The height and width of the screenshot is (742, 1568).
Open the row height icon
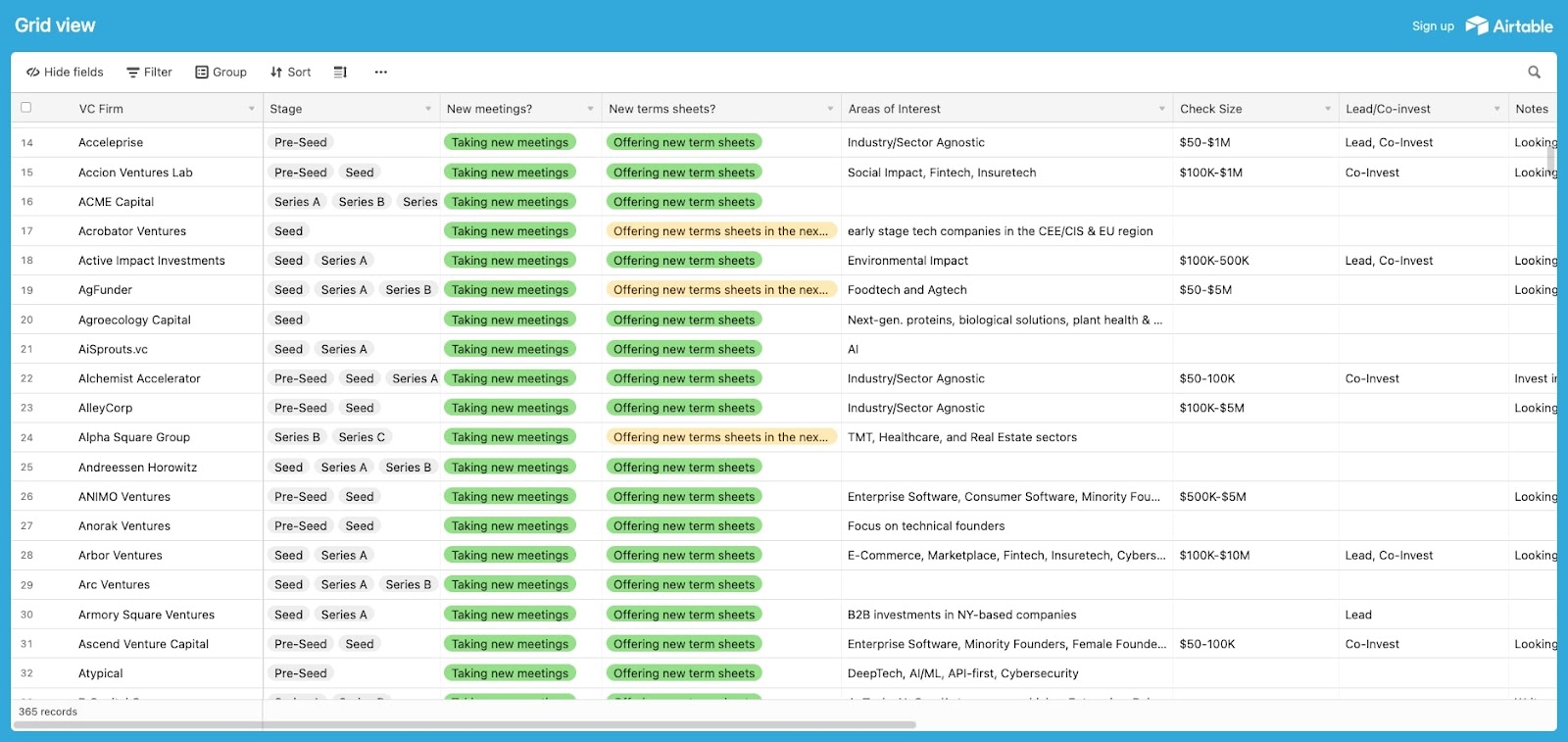pos(340,72)
